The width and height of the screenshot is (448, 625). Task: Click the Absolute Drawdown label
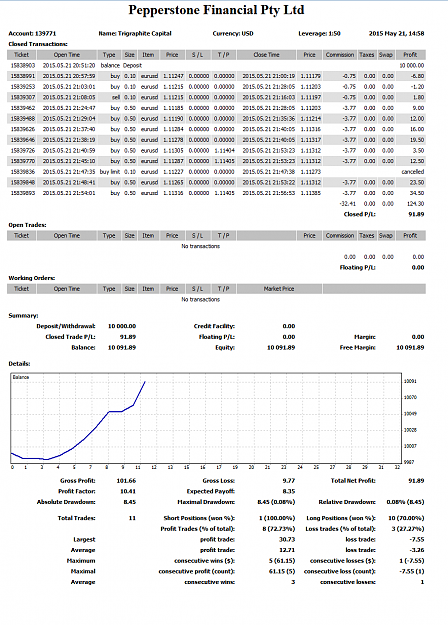coord(66,502)
